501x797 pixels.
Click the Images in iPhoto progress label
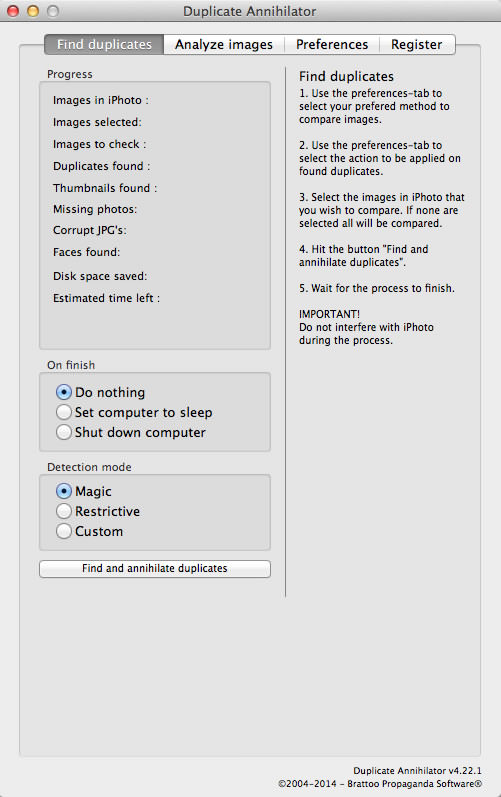(101, 100)
